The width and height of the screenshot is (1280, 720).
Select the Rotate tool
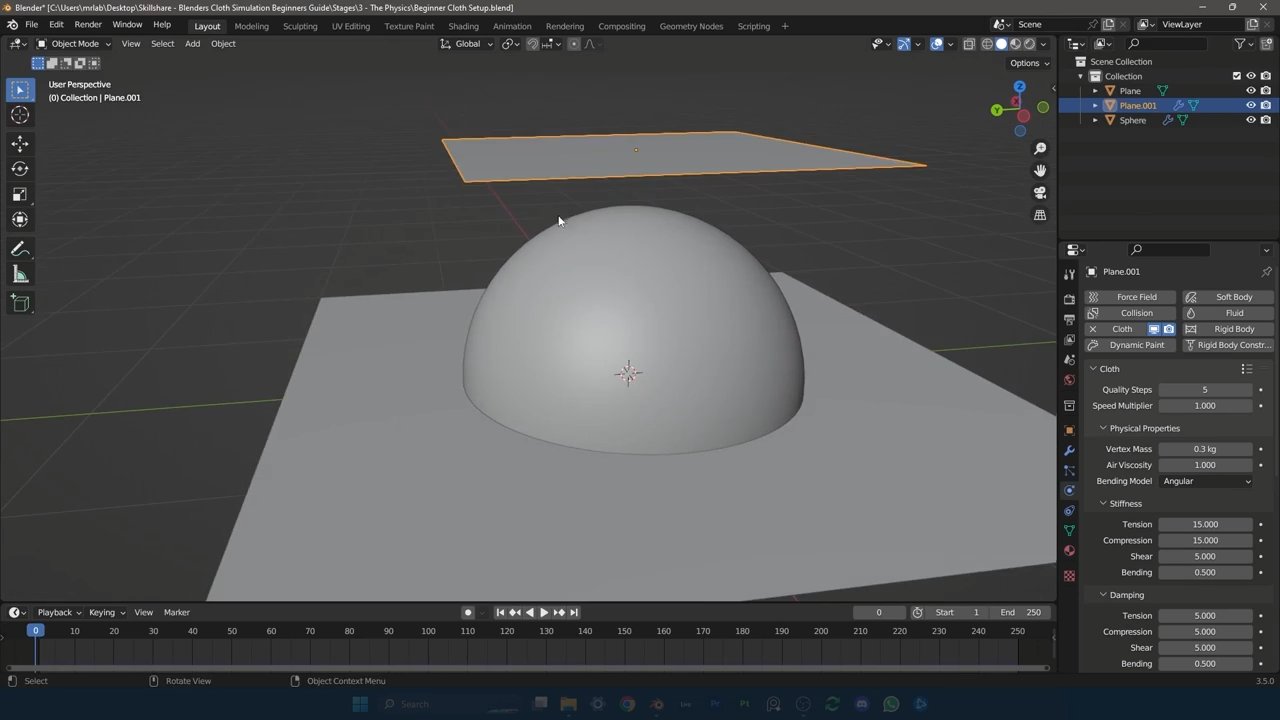click(20, 169)
